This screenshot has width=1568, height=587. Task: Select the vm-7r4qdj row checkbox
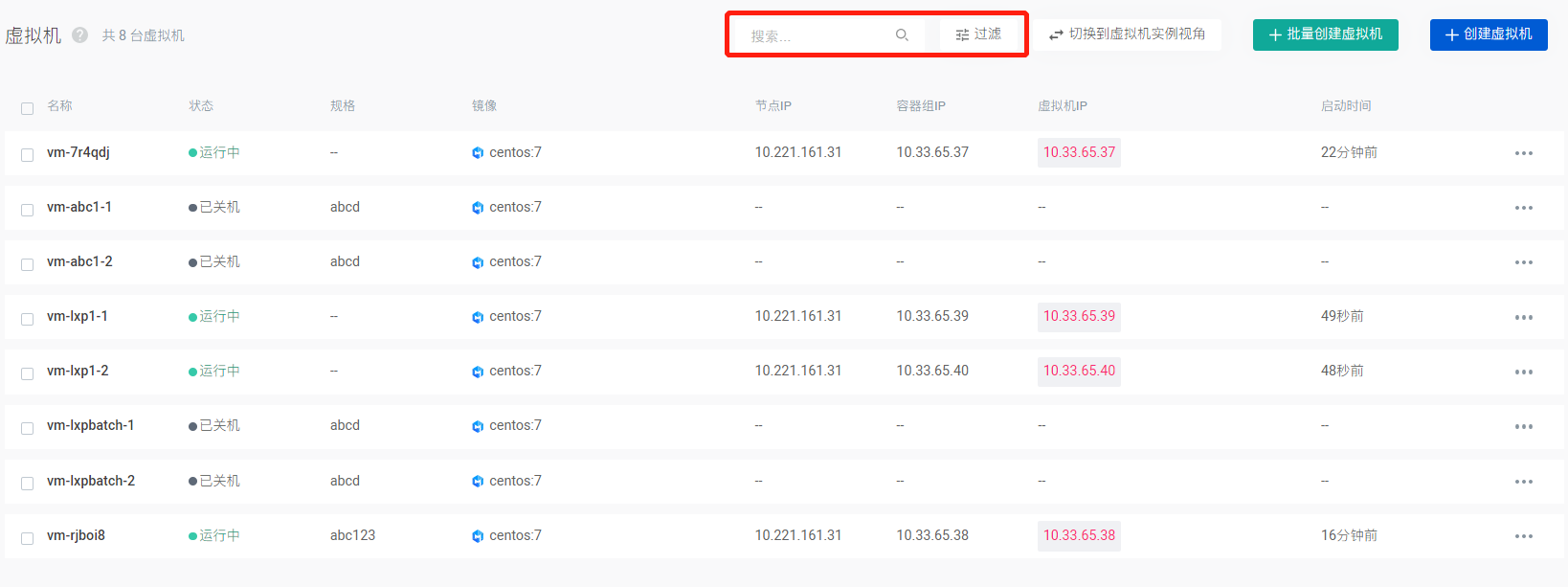27,154
